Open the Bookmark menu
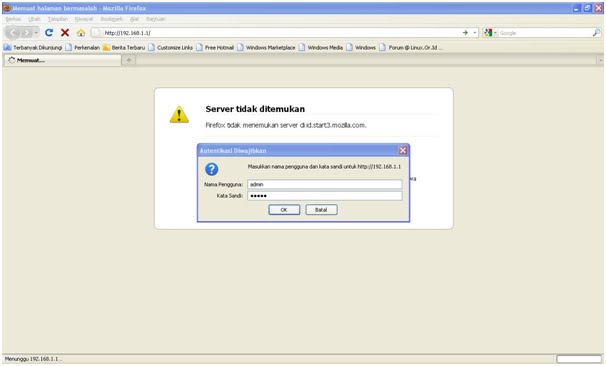 click(111, 19)
